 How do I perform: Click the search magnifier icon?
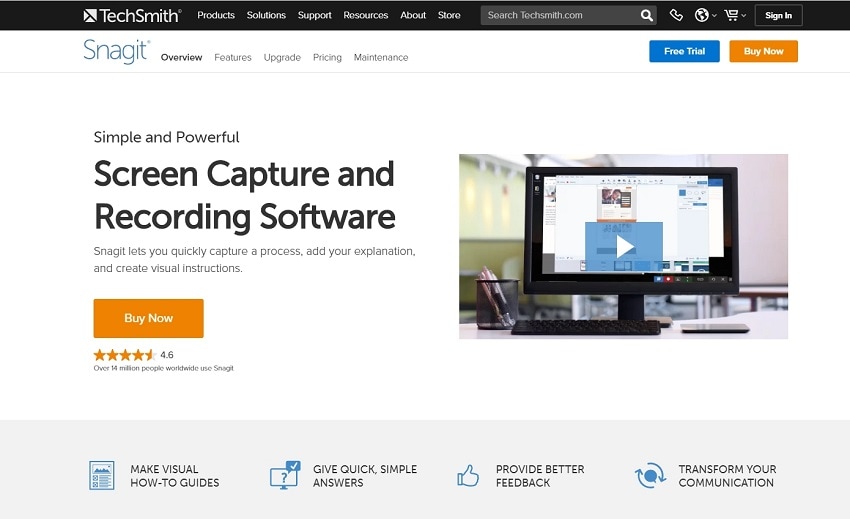646,15
